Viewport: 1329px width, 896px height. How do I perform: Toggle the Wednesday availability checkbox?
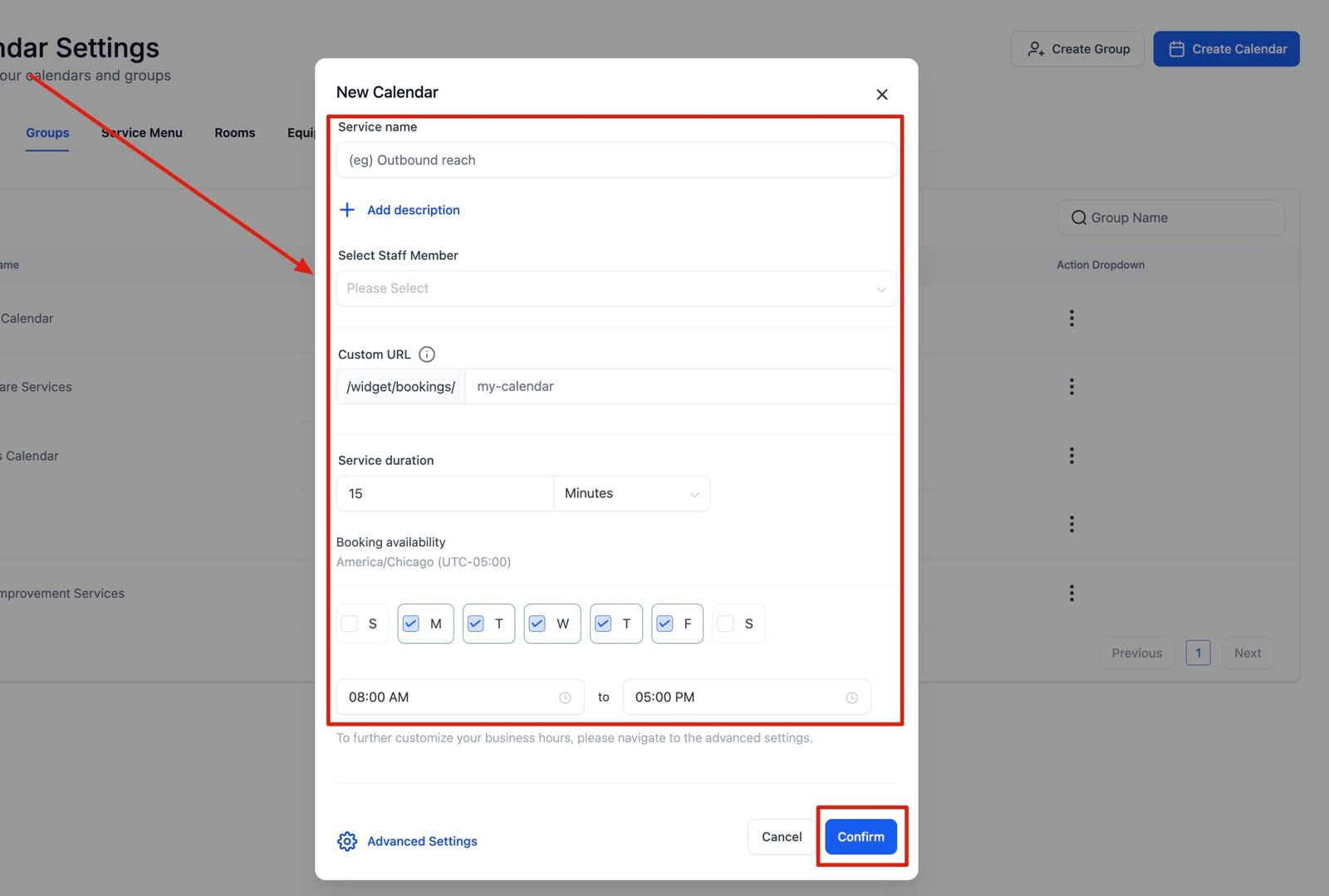537,624
